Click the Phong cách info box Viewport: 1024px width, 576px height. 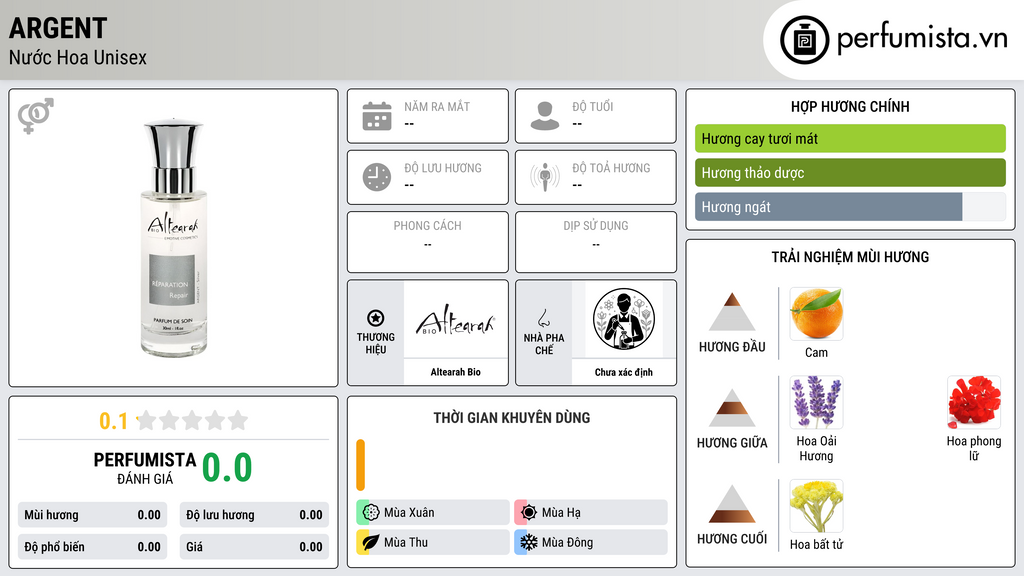pos(428,242)
